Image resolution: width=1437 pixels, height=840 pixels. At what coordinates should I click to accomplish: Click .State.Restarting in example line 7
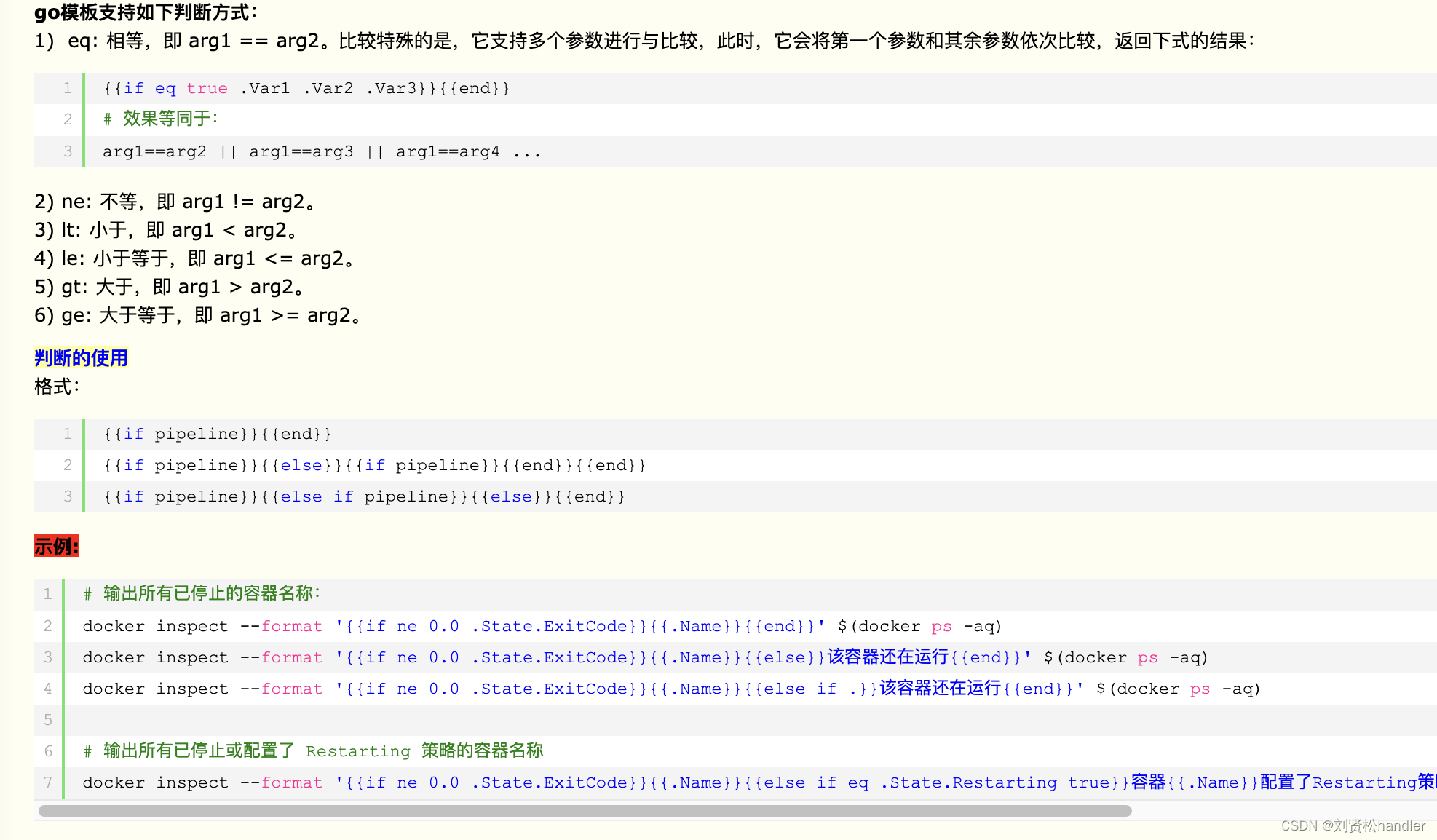(x=967, y=782)
